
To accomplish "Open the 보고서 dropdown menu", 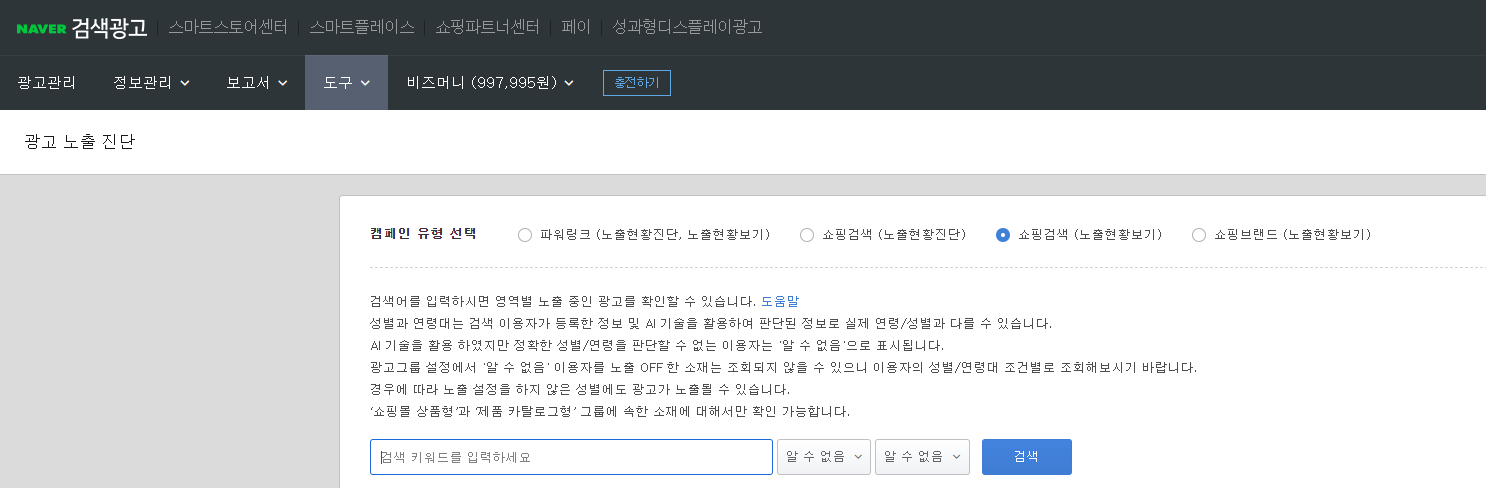I will (257, 83).
